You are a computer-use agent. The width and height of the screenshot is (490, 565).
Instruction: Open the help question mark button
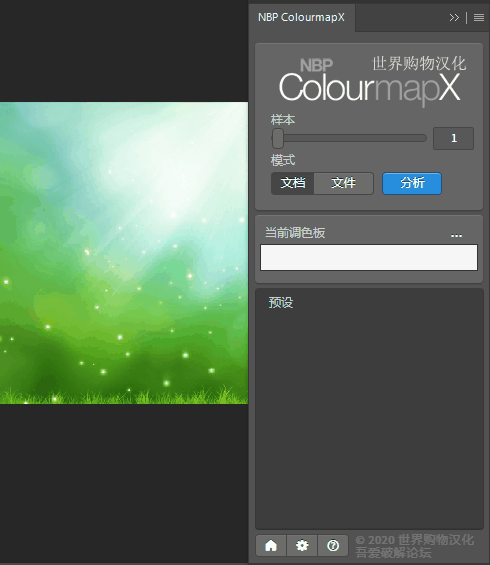click(333, 545)
